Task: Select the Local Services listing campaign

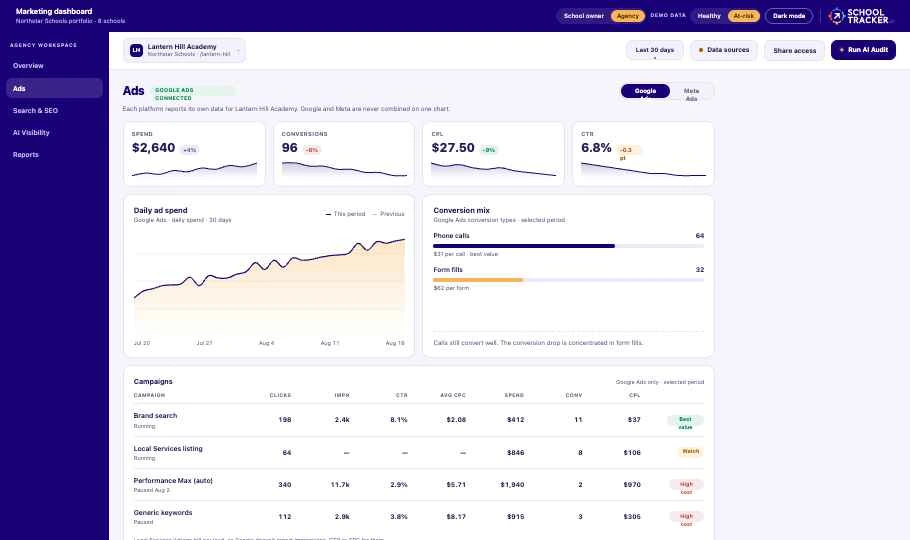Action: 418,452
